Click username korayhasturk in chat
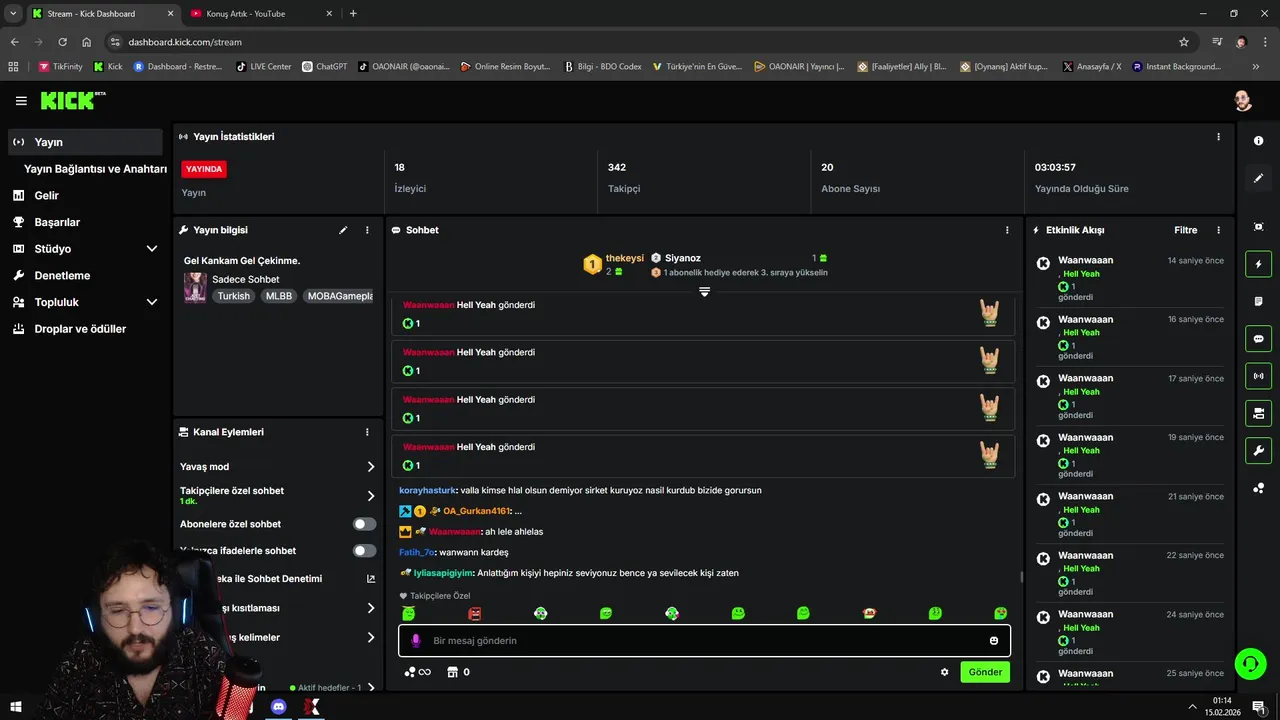The width and height of the screenshot is (1280, 720). (428, 490)
